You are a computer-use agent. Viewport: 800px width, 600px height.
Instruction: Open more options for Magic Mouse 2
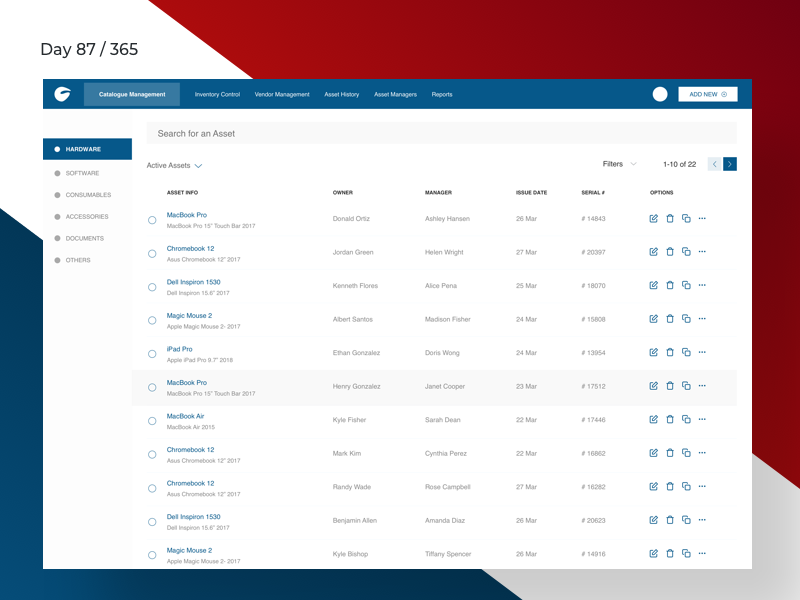701,318
